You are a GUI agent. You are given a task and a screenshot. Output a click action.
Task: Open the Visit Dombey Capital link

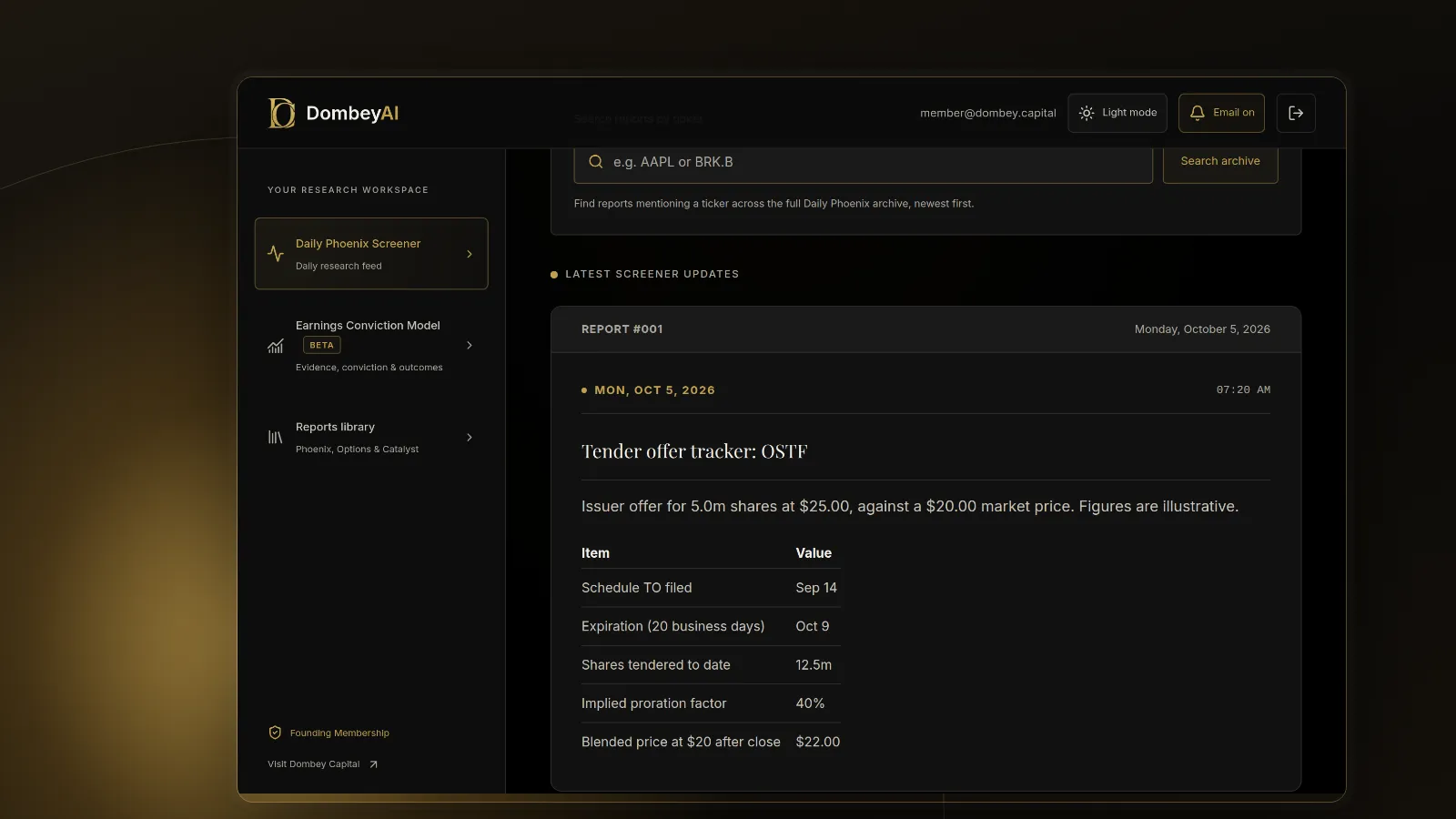323,764
